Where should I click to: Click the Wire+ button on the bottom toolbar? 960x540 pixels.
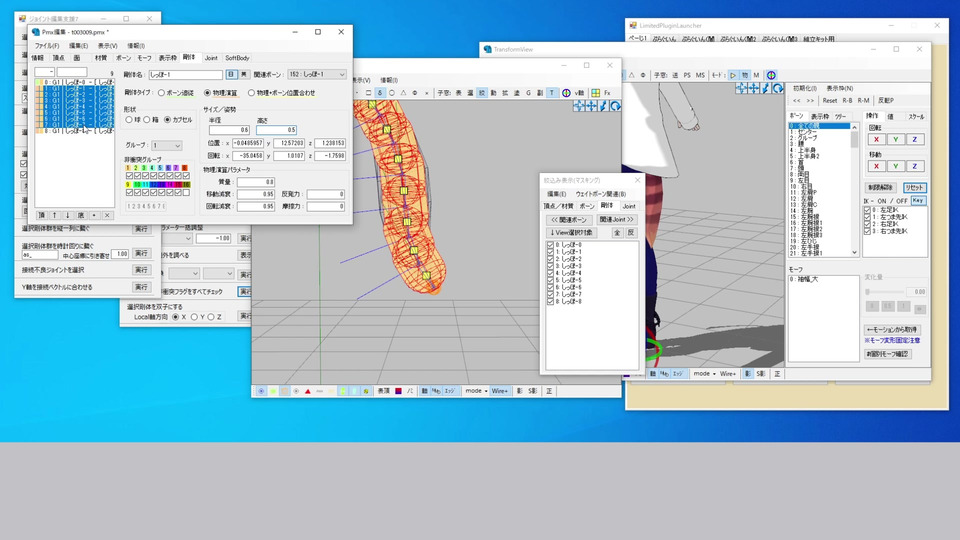point(499,390)
